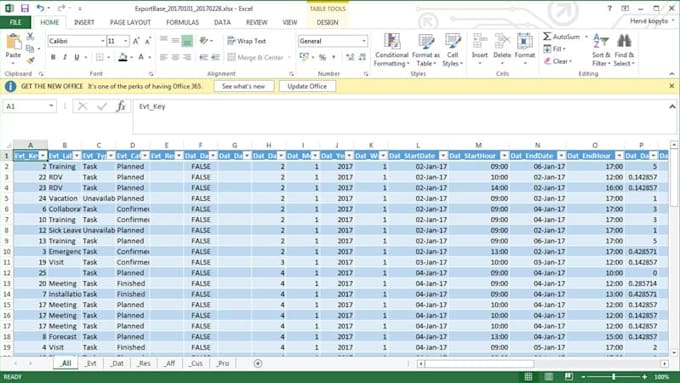Open the FILE tab

point(16,22)
